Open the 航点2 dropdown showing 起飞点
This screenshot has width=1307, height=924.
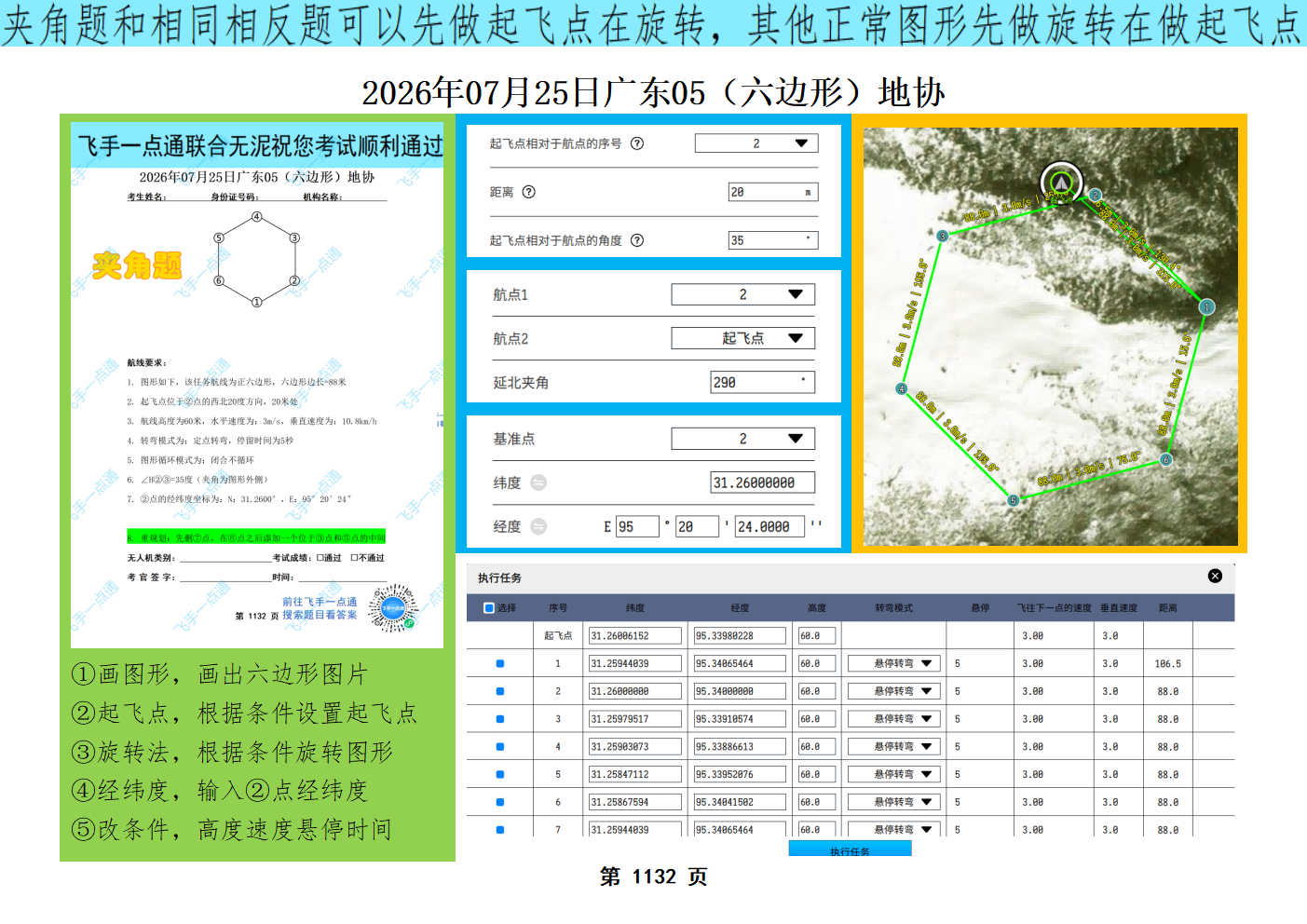[x=743, y=338]
